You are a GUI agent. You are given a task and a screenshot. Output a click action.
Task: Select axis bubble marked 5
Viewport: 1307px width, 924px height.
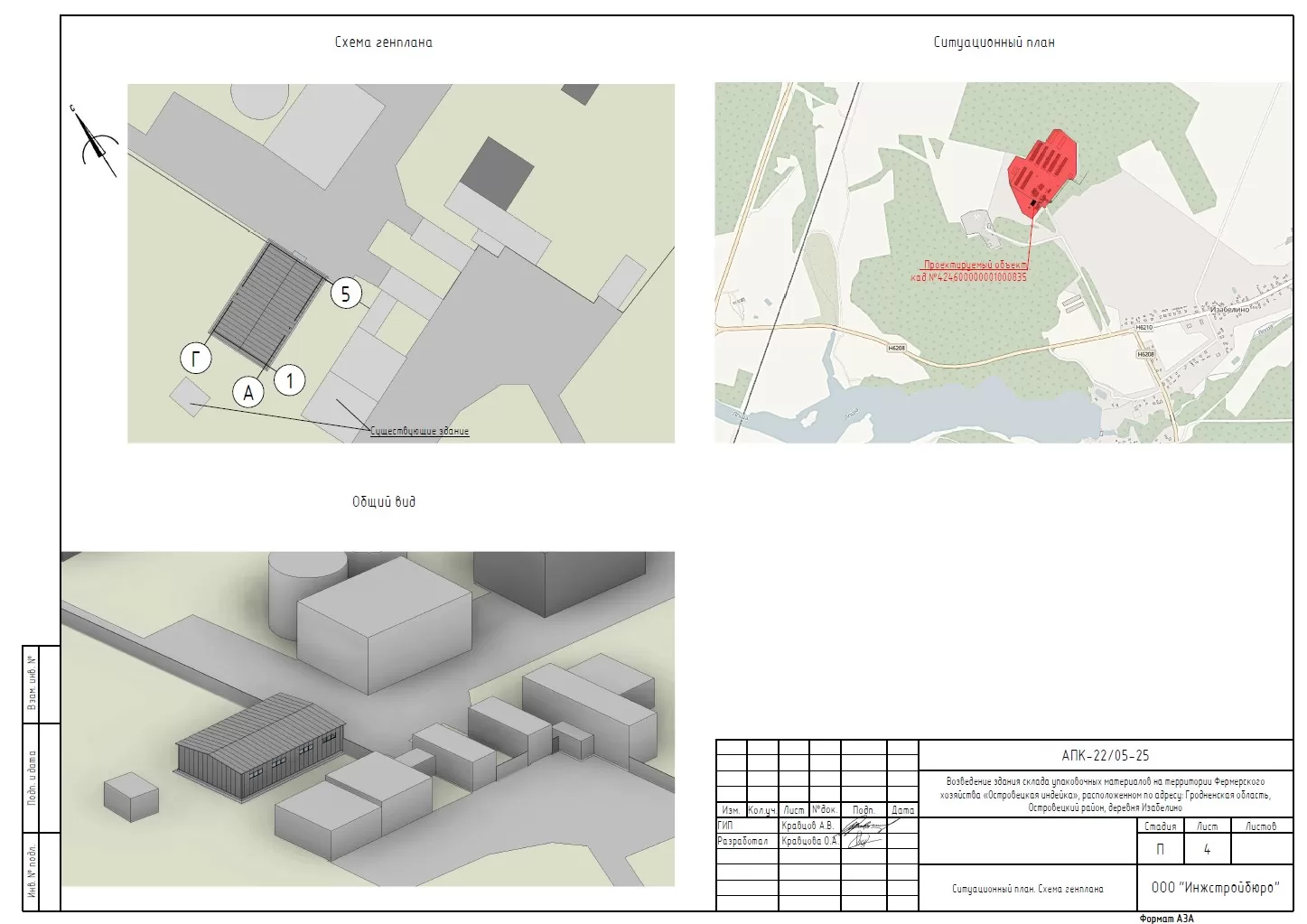(346, 294)
